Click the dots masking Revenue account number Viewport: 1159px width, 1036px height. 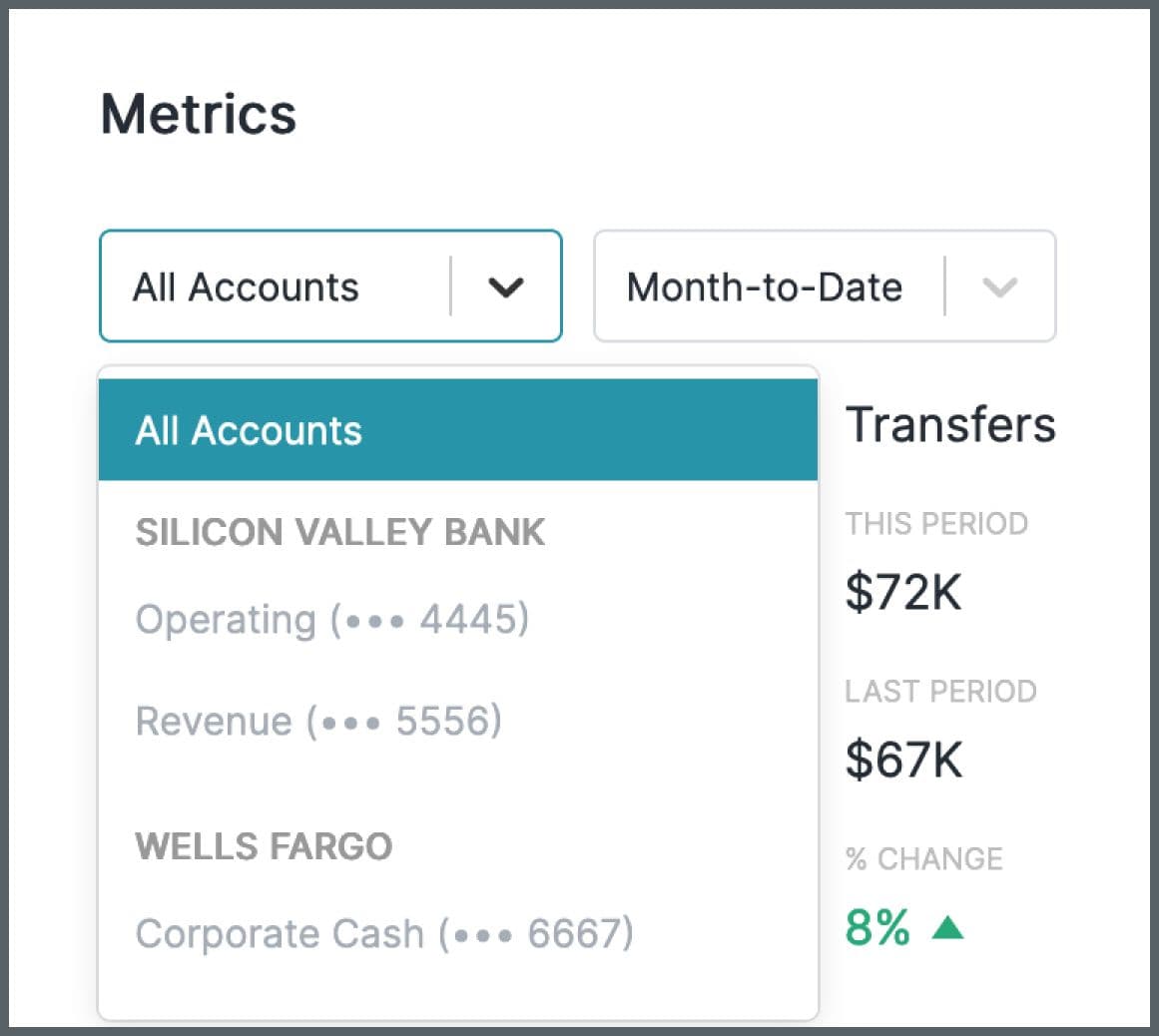click(351, 723)
